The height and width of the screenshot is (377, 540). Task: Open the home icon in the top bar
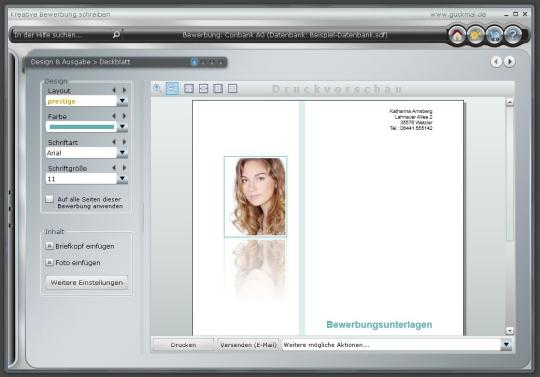pos(457,35)
